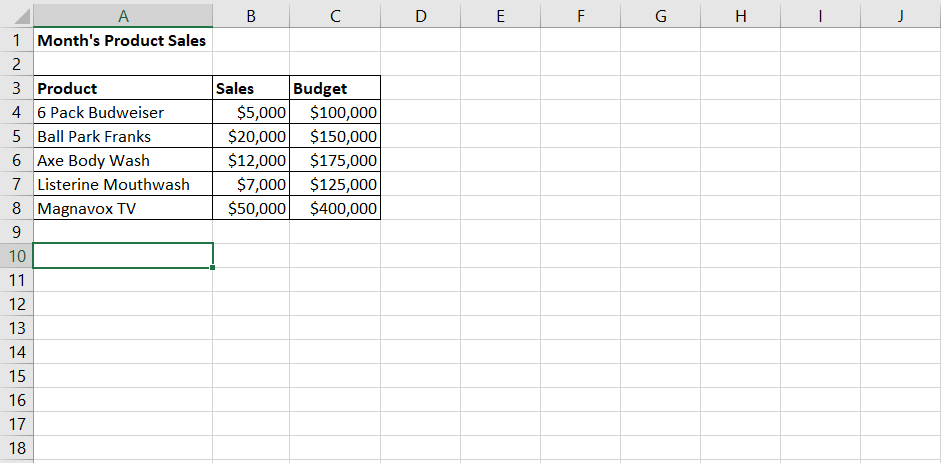The height and width of the screenshot is (463, 941).
Task: Select the $20,000 sales cell
Action: (251, 136)
